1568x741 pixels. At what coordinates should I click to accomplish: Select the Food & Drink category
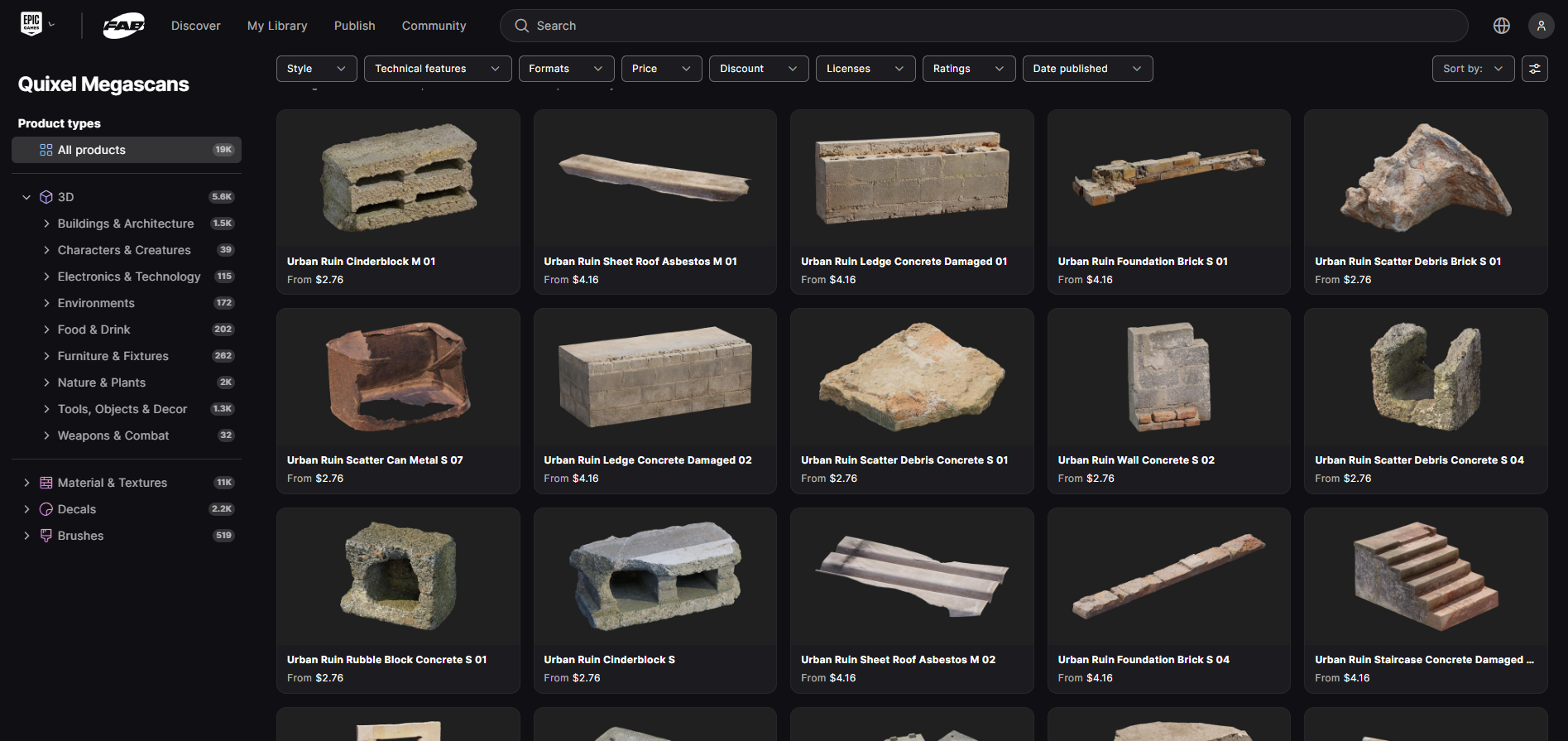94,330
